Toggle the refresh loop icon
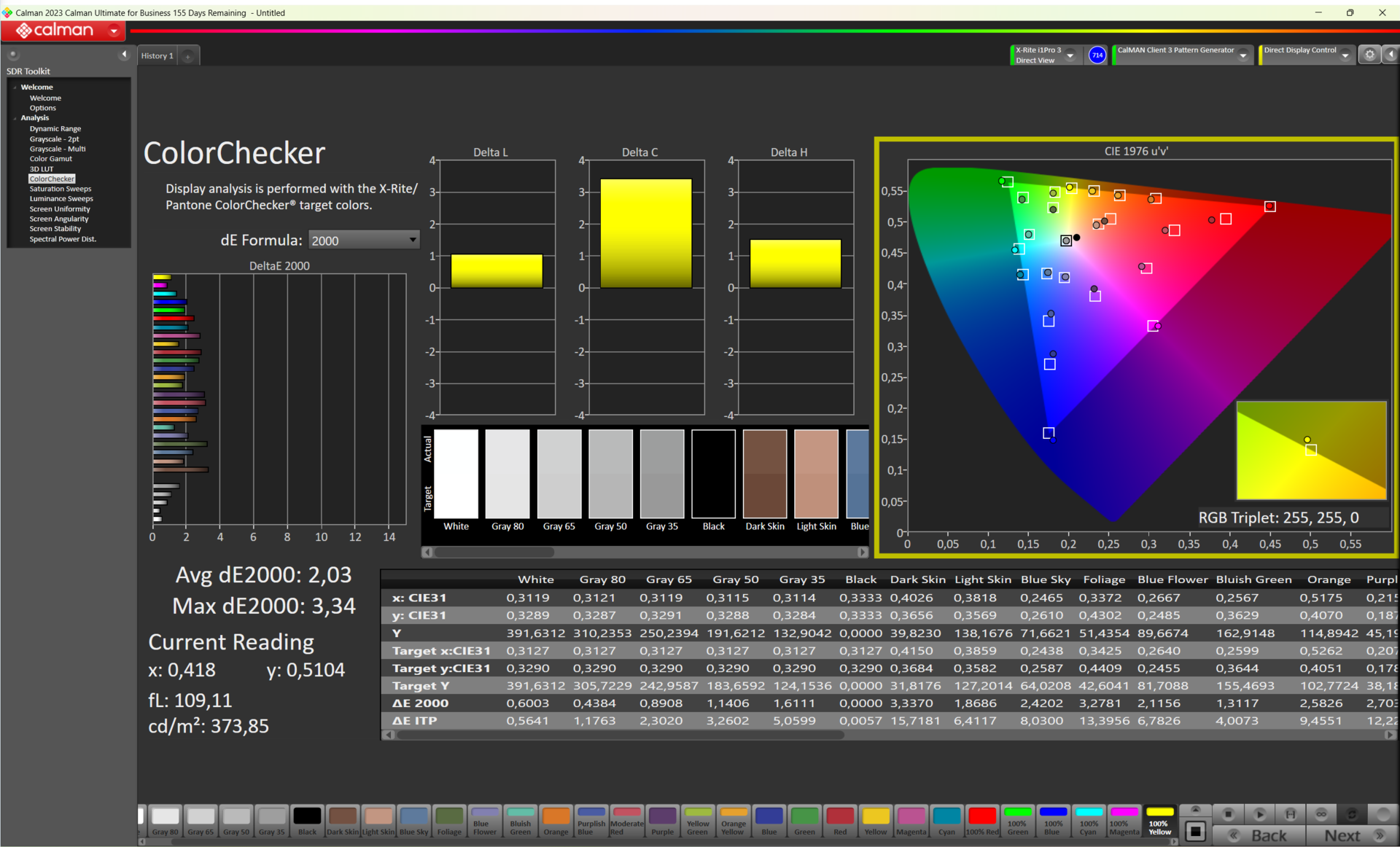1400x847 pixels. click(1351, 814)
